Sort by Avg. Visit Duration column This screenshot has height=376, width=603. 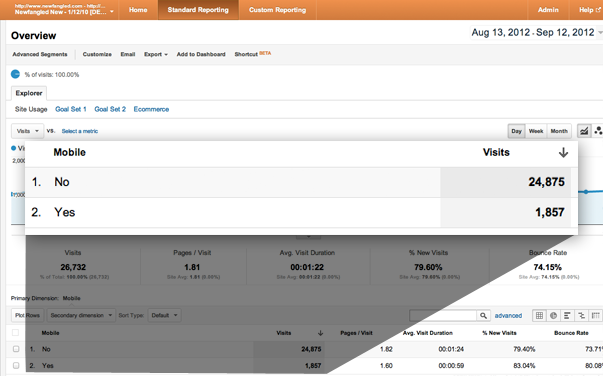click(x=427, y=333)
